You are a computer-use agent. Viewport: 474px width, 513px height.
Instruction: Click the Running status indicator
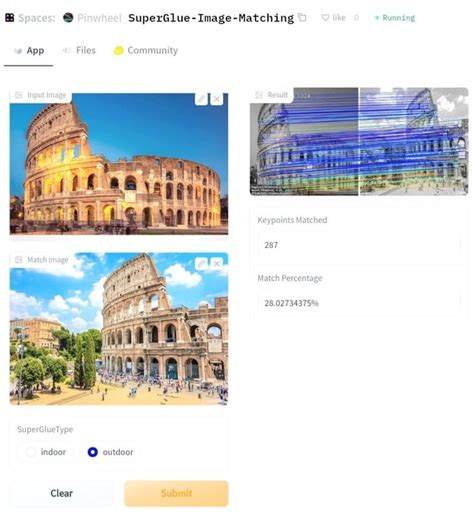click(x=395, y=18)
